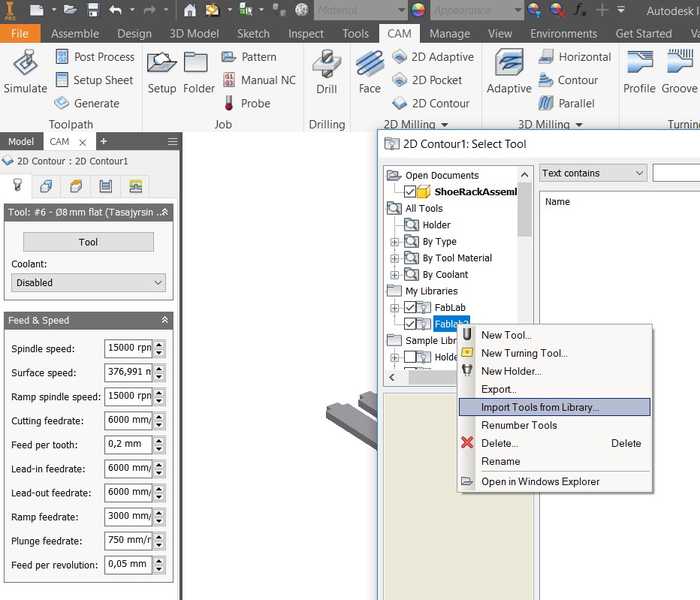
Task: Select Renumber Tools in context menu
Action: 554,425
